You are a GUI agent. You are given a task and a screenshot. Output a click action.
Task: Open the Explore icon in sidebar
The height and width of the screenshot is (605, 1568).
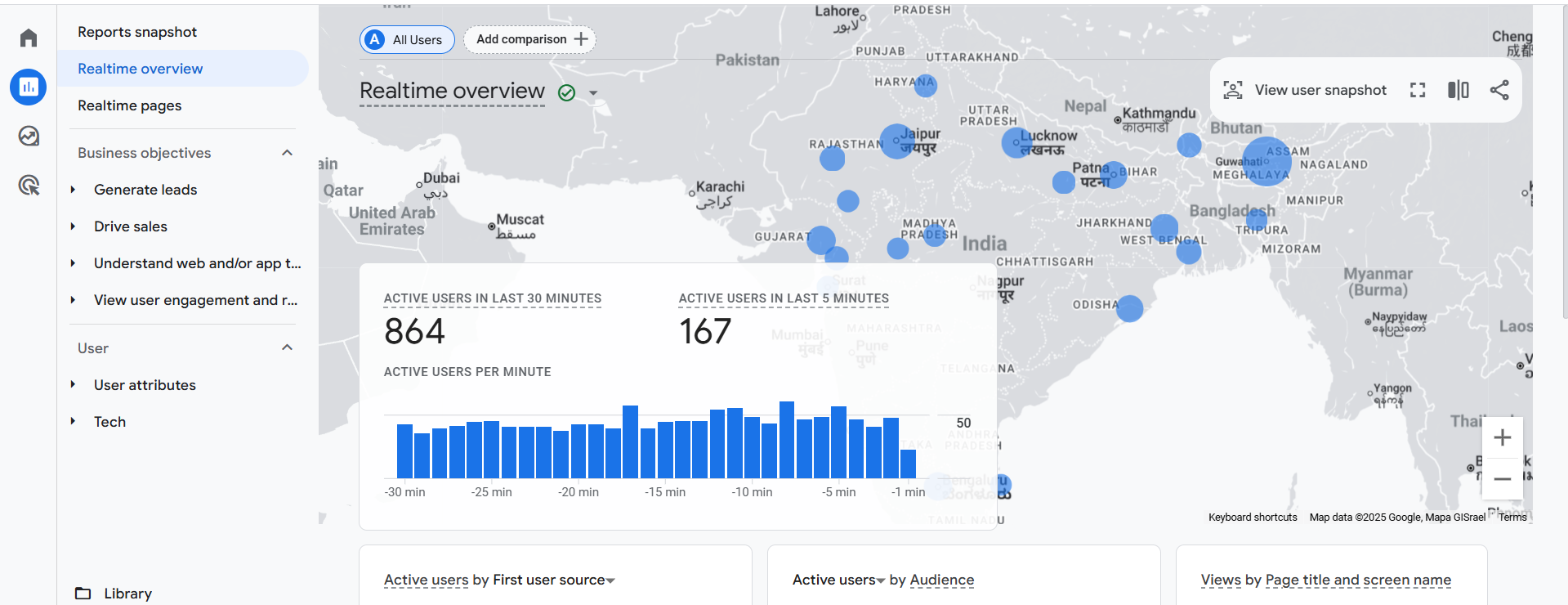[29, 136]
